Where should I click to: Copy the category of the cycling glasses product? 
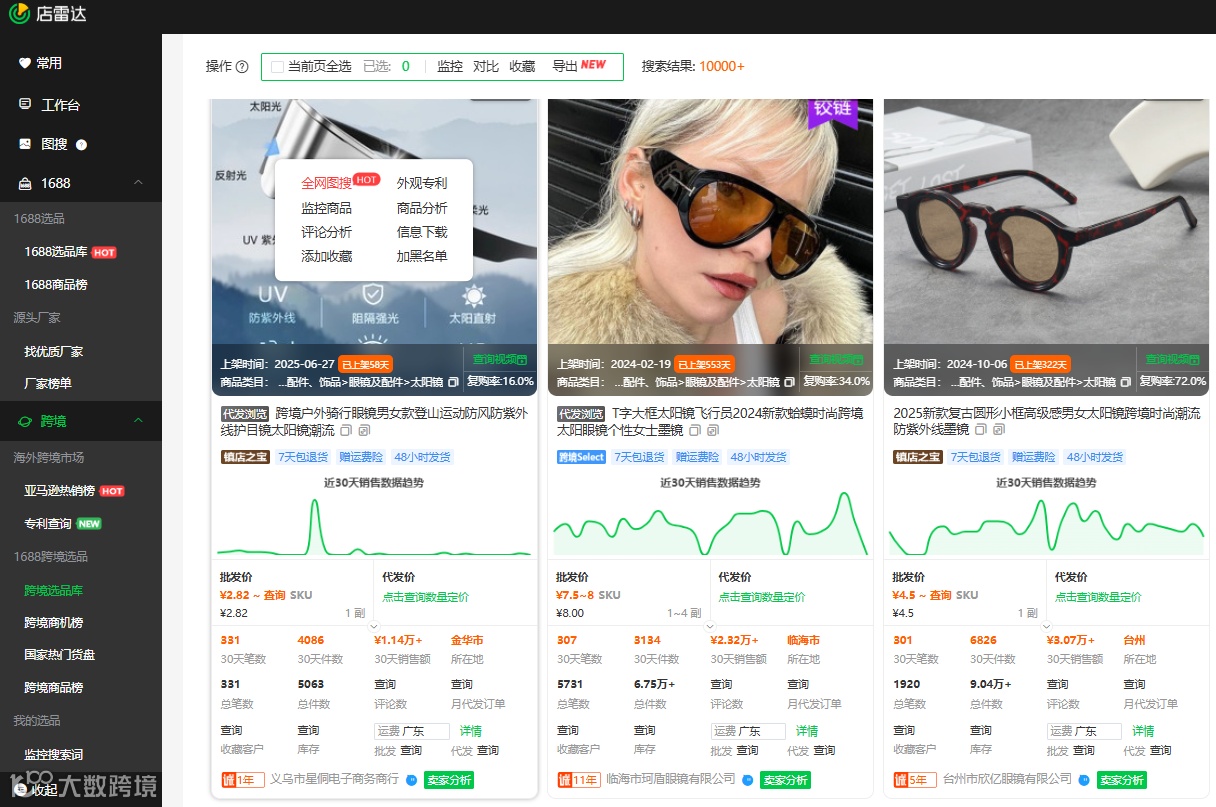point(453,382)
